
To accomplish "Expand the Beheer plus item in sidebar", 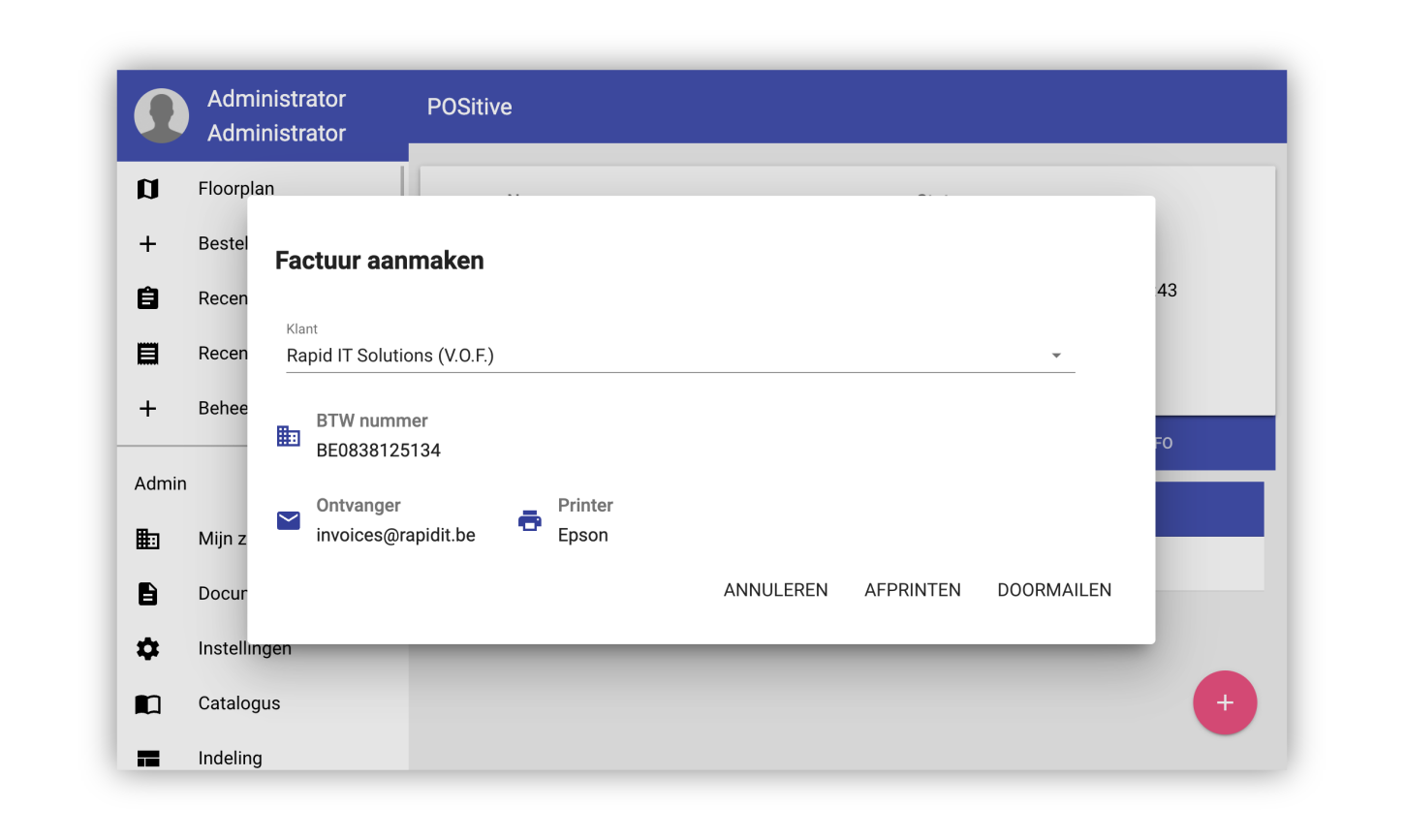I will coord(147,408).
